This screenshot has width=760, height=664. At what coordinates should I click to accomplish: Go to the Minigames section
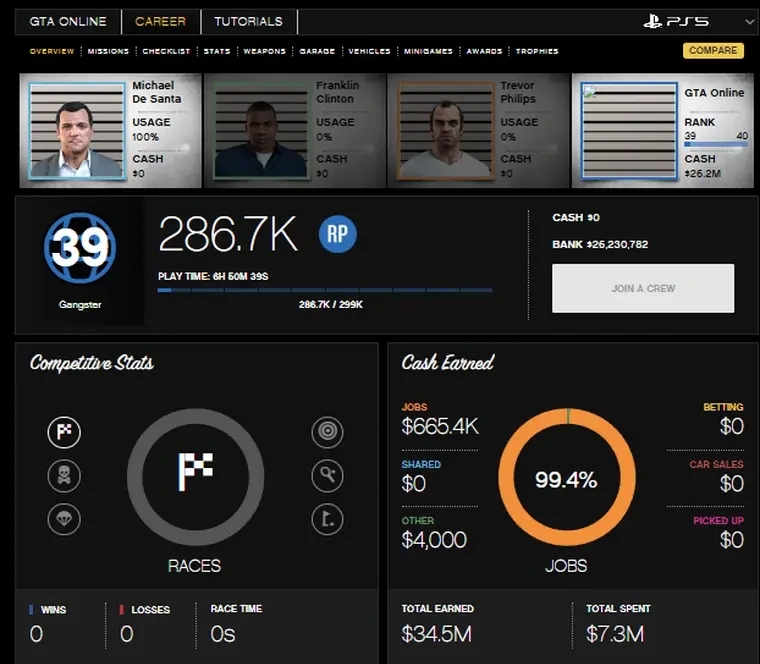428,51
